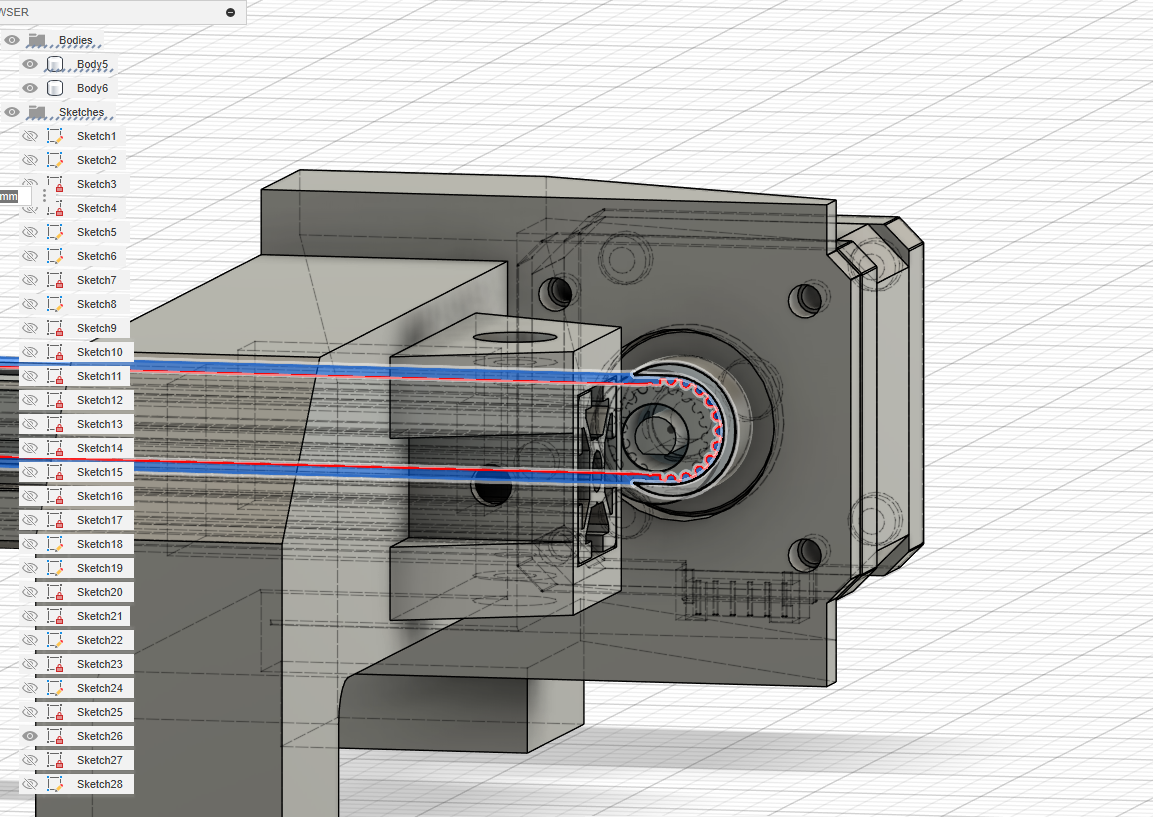This screenshot has width=1153, height=817.
Task: Select Sketch15 label in the browser
Action: pyautogui.click(x=100, y=472)
